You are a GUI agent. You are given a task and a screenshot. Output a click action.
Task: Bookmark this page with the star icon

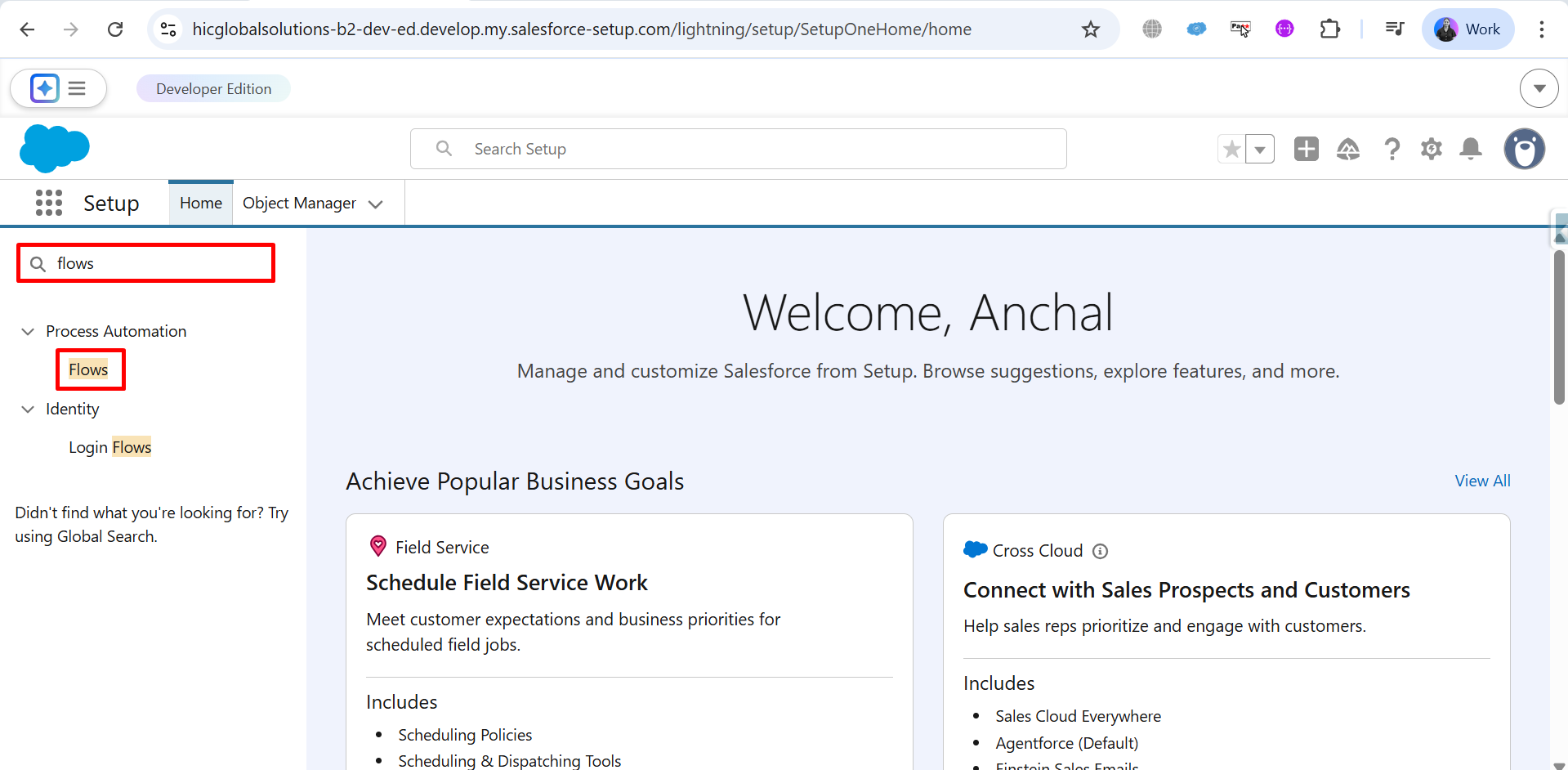tap(1090, 29)
